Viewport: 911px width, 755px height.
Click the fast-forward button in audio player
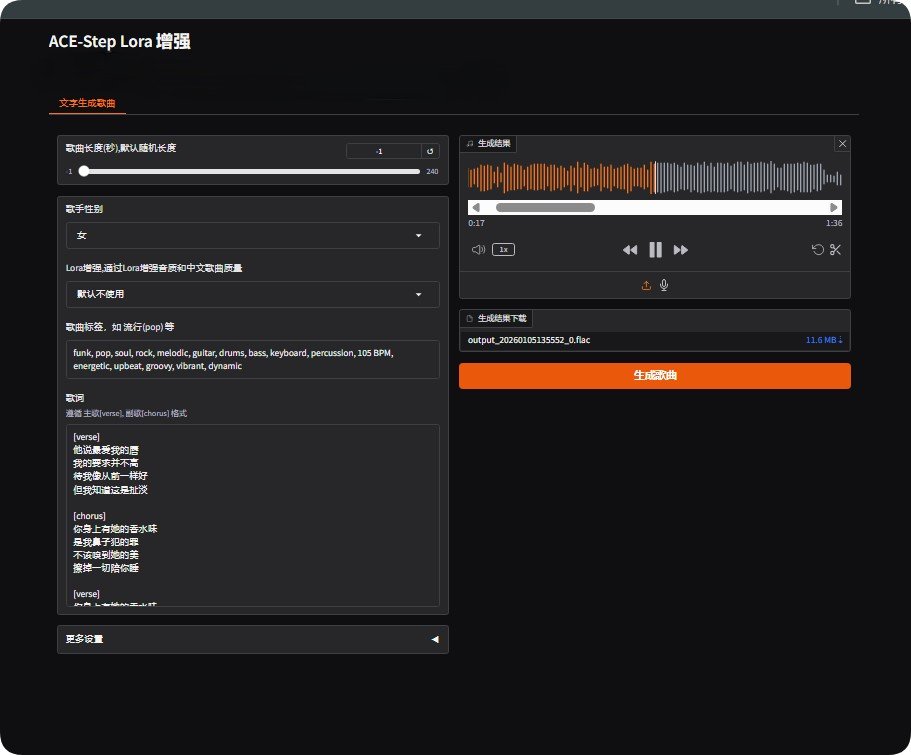point(681,250)
